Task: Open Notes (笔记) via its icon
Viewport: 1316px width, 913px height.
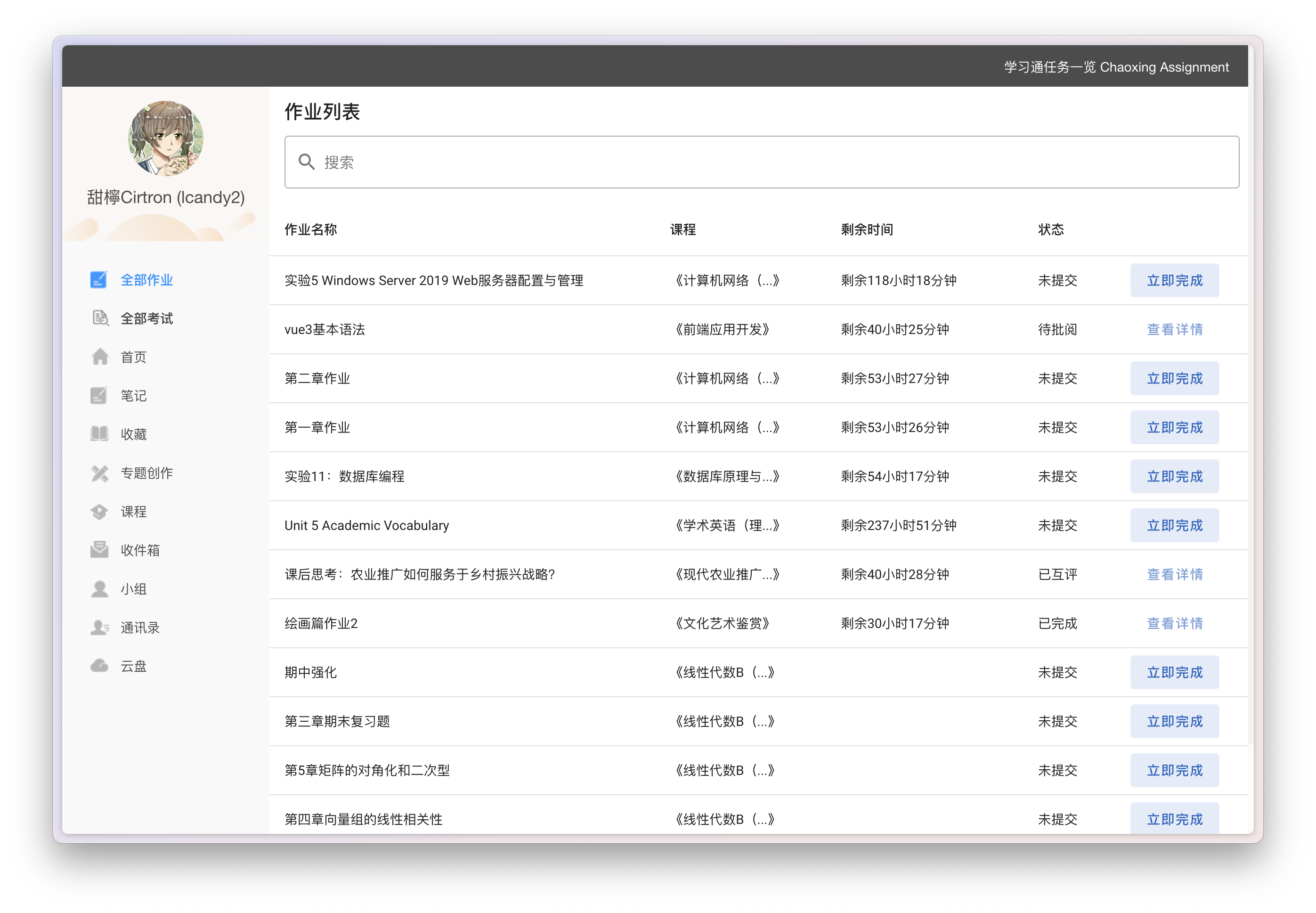Action: pyautogui.click(x=98, y=395)
